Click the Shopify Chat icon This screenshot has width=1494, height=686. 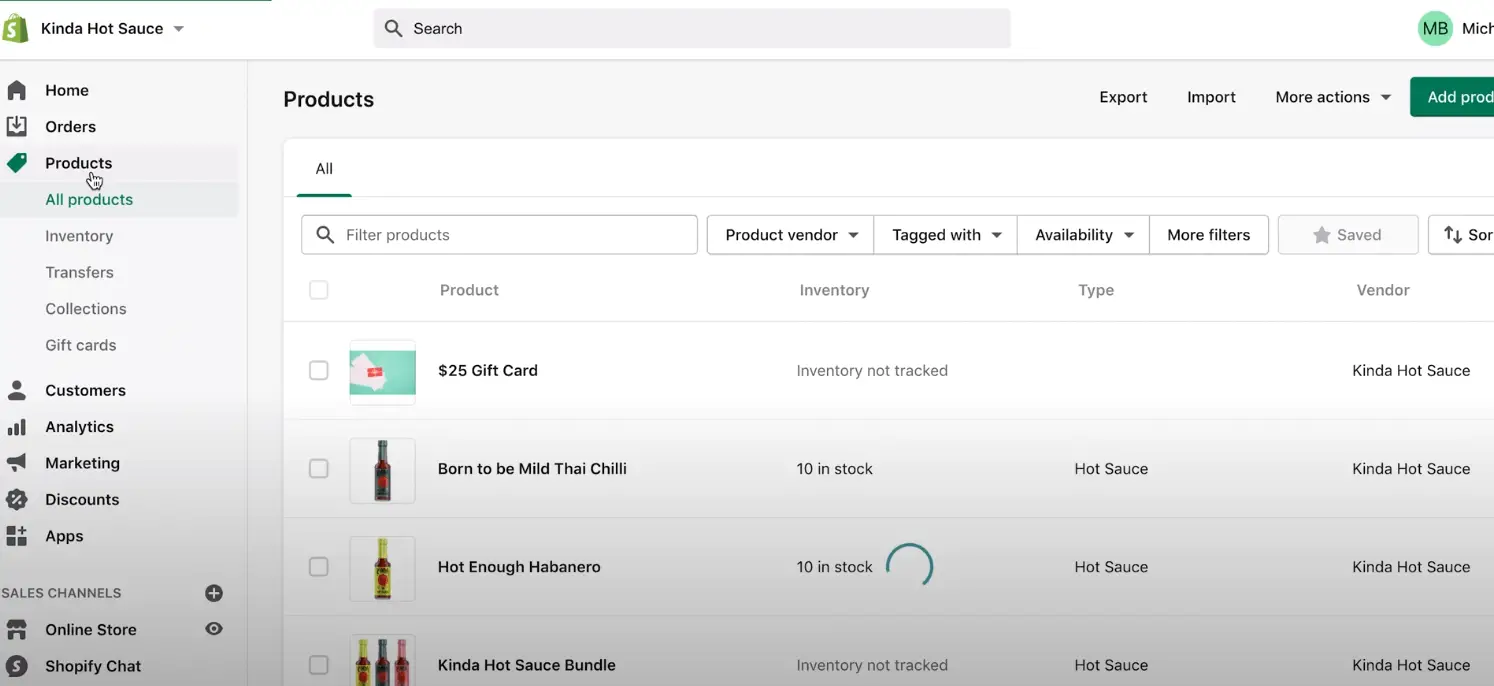[x=16, y=666]
